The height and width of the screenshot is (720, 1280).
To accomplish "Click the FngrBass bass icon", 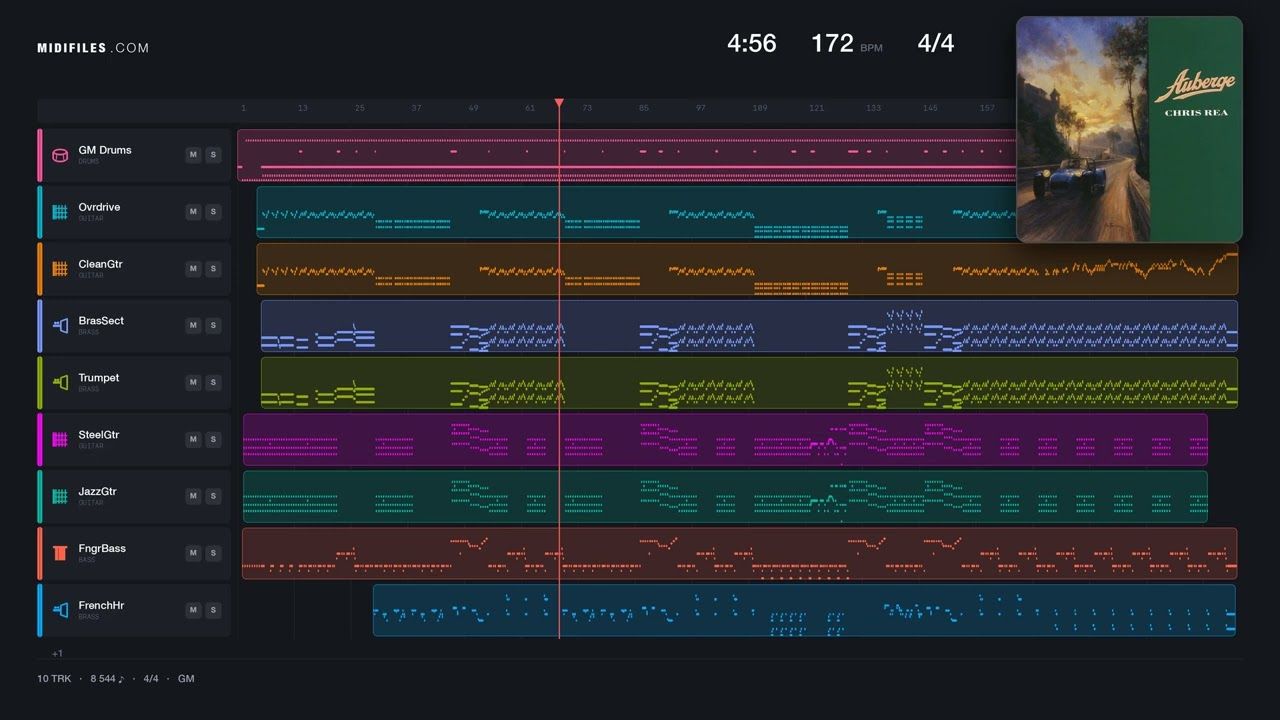I will click(x=60, y=553).
